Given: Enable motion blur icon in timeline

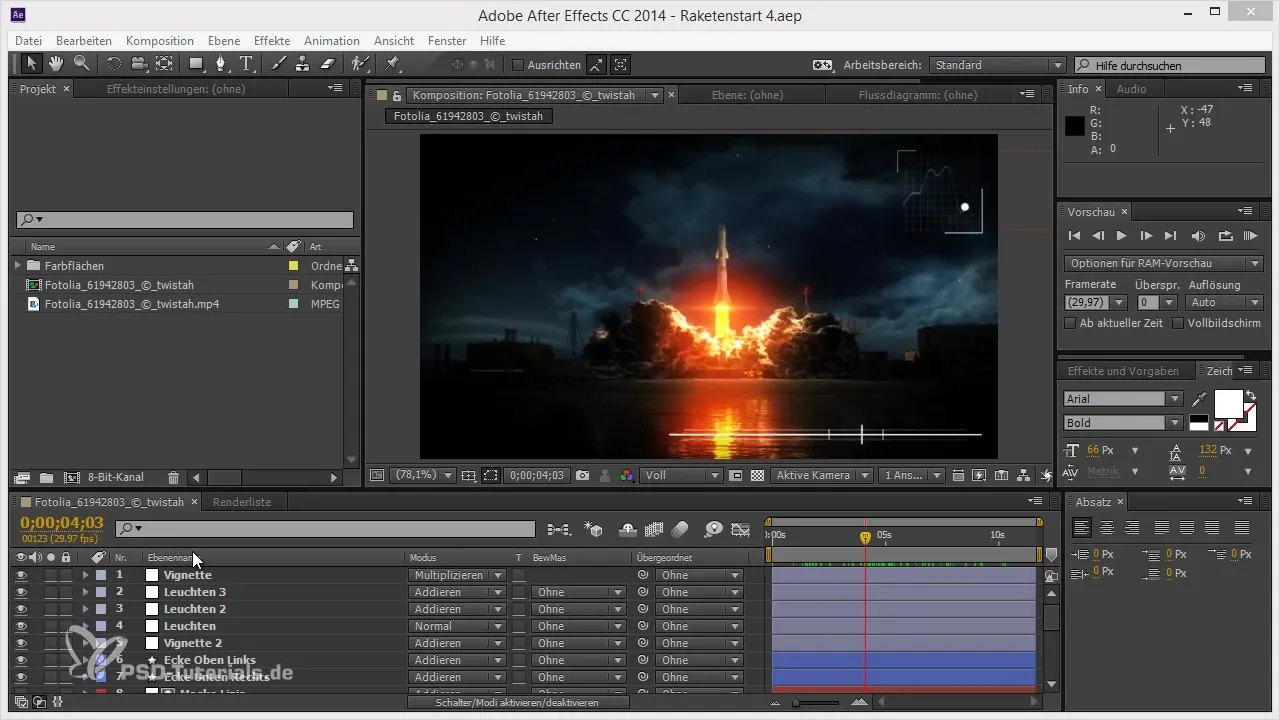Looking at the screenshot, I should 681,529.
